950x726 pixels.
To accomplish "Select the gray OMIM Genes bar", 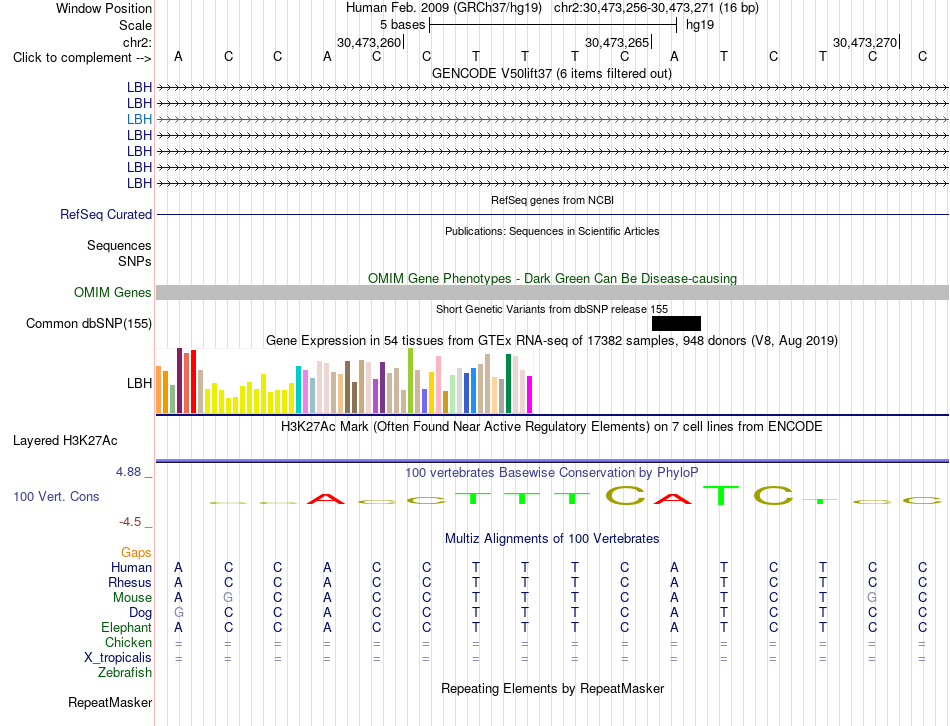I will point(552,293).
